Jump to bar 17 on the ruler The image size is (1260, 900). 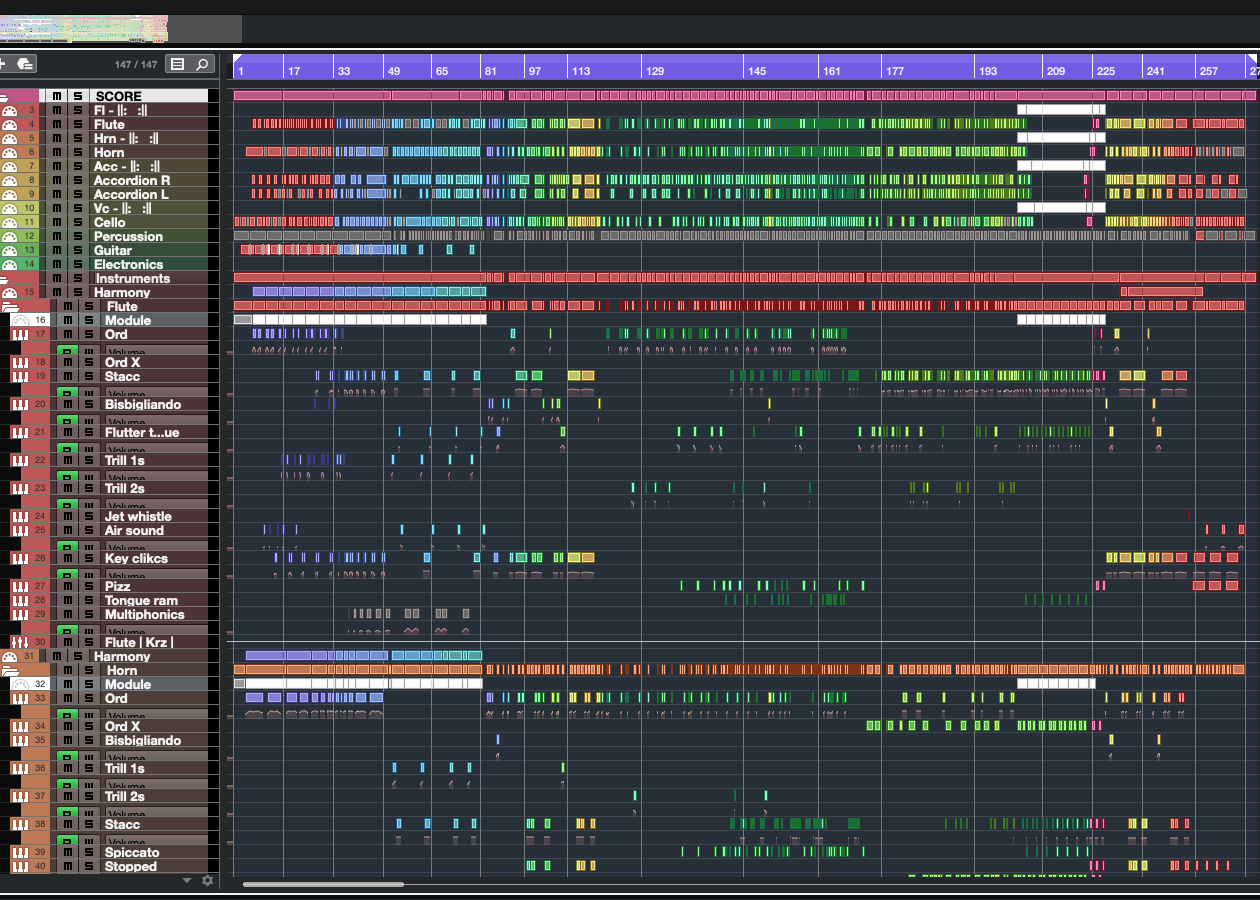coord(294,71)
